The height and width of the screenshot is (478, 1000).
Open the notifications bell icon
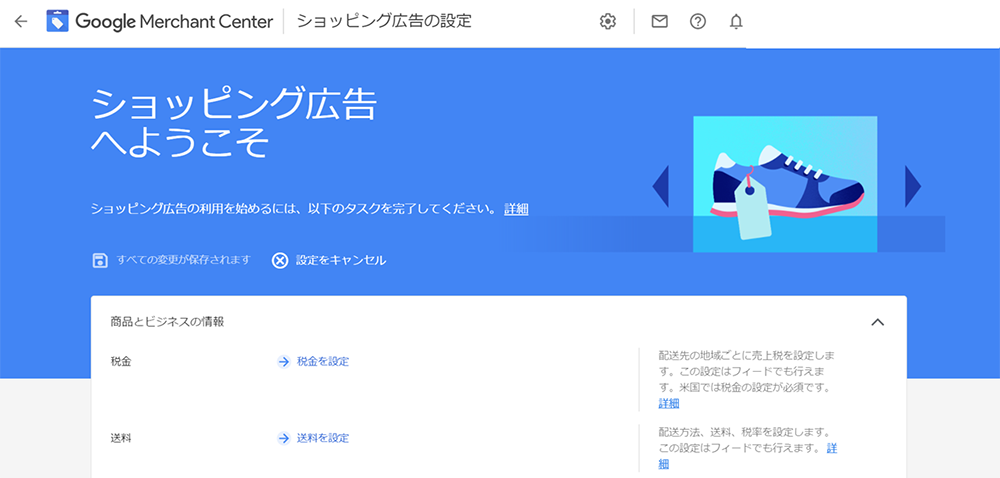(x=736, y=22)
